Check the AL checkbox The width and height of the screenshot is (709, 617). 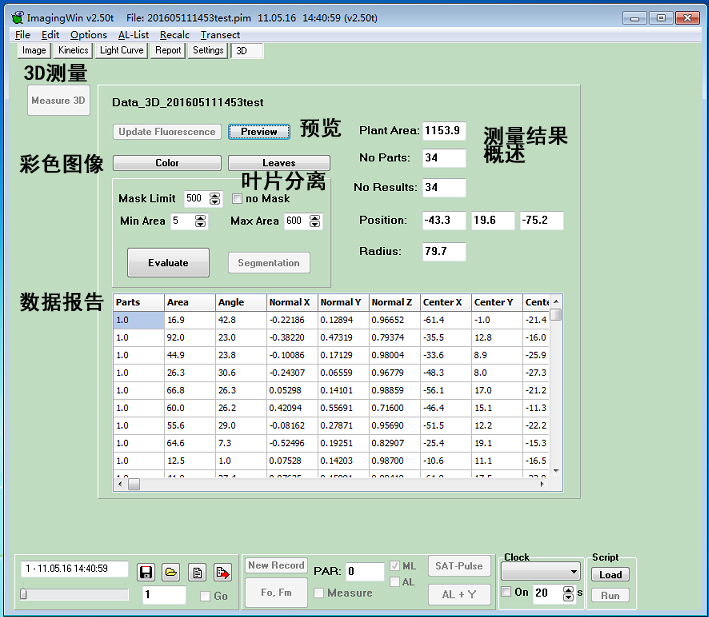point(395,582)
